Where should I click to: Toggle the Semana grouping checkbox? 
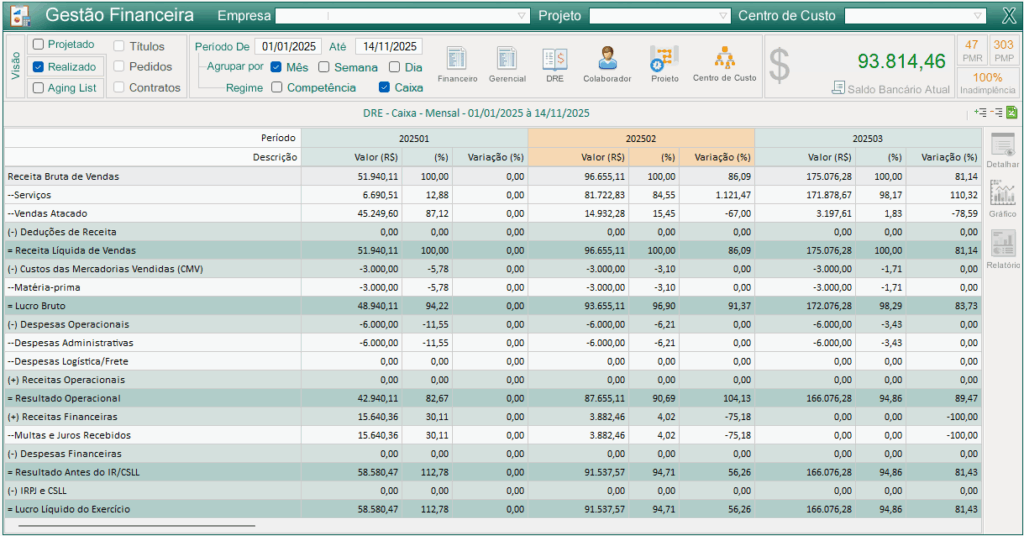click(324, 67)
